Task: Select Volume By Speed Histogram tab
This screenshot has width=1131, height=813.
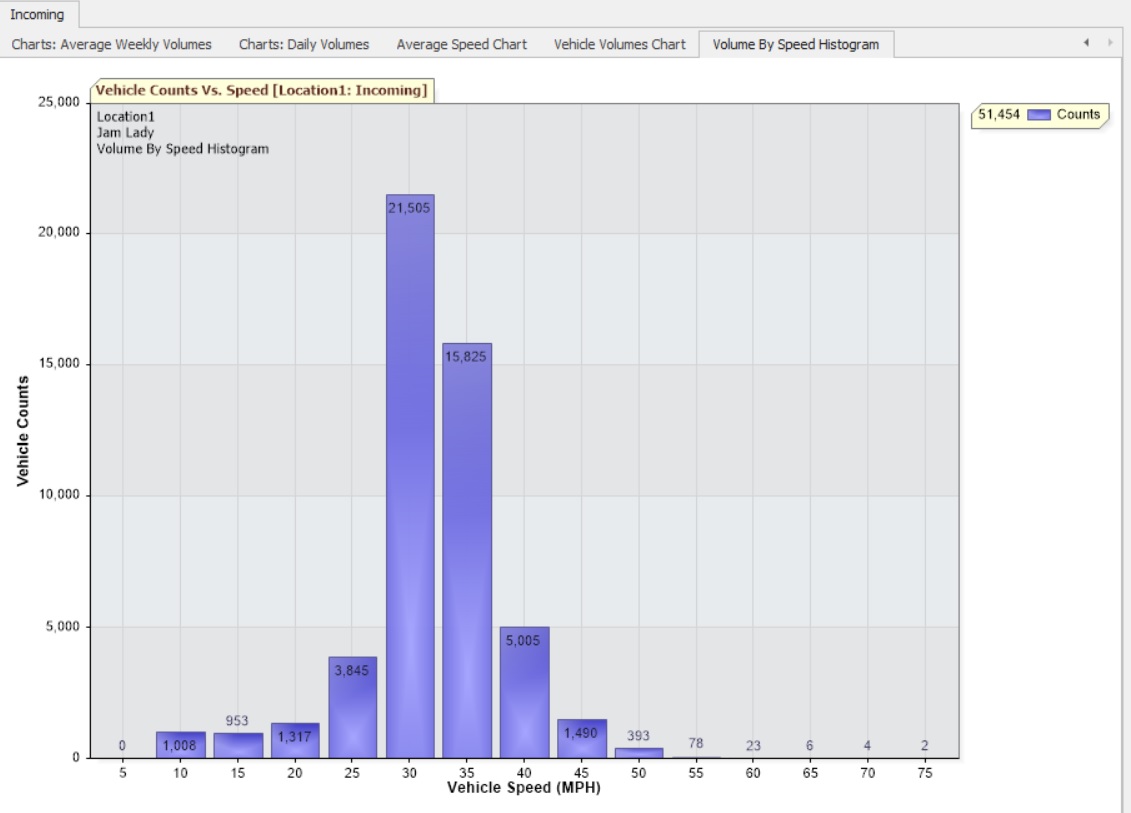Action: [796, 44]
